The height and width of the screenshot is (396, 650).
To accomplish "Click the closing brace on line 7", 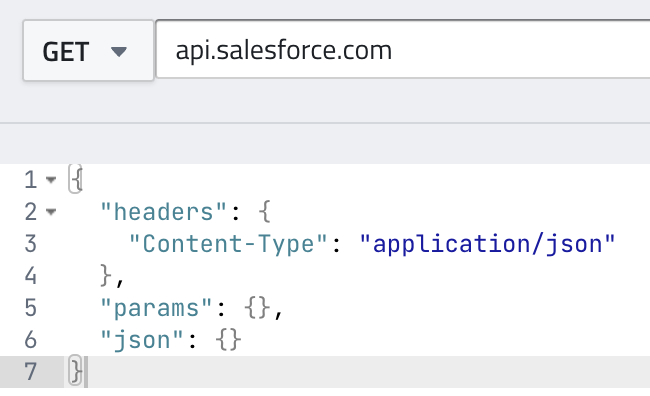I will 76,371.
